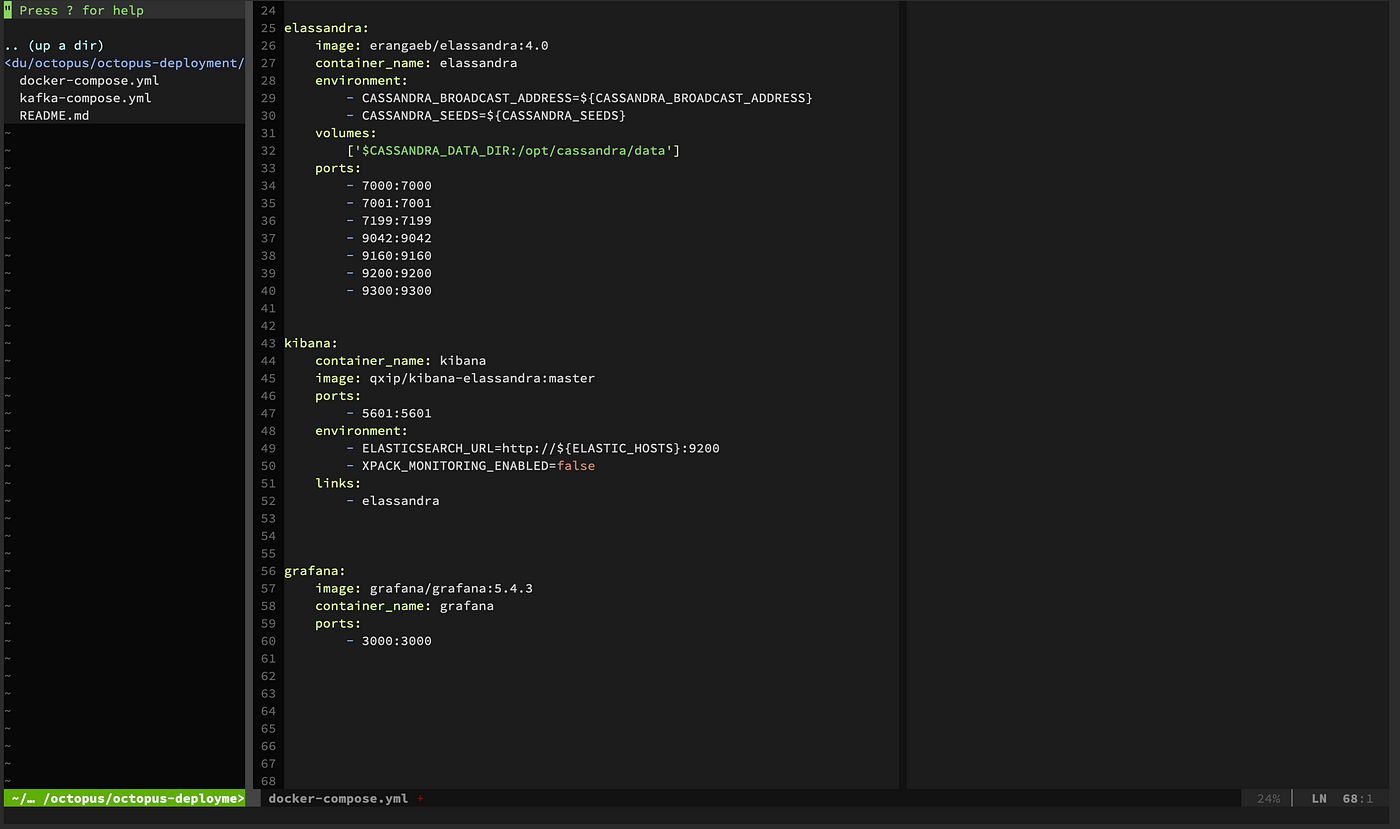The image size is (1400, 829).
Task: Click 'container_name: kibana' line
Action: tap(401, 361)
